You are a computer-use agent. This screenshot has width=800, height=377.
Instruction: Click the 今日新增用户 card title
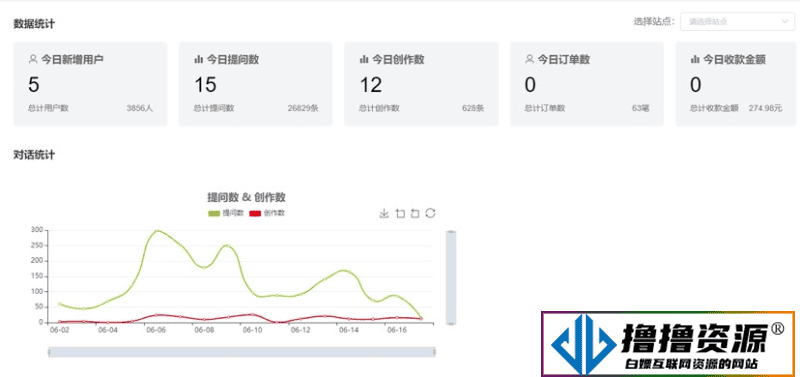click(72, 60)
